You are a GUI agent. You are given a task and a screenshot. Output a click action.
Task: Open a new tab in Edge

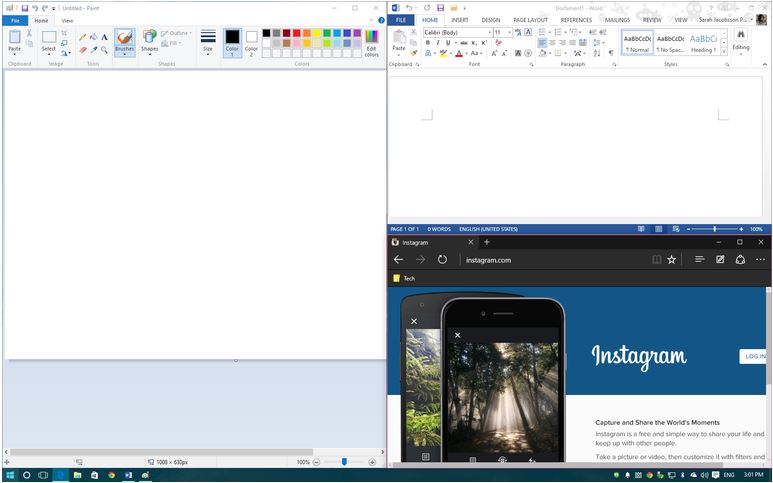(487, 242)
